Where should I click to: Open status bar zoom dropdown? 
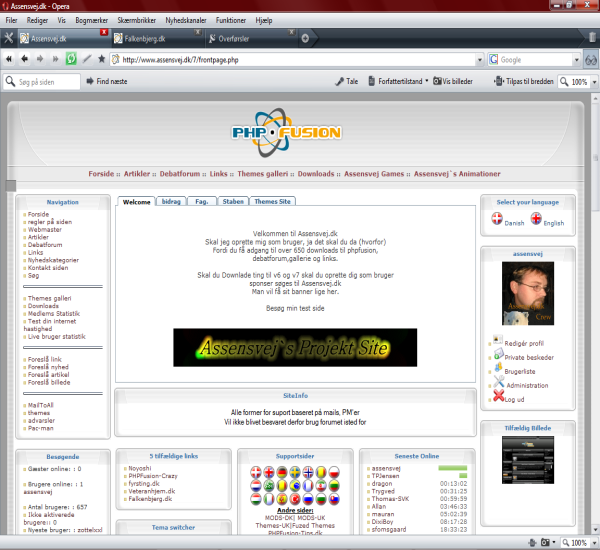(594, 543)
